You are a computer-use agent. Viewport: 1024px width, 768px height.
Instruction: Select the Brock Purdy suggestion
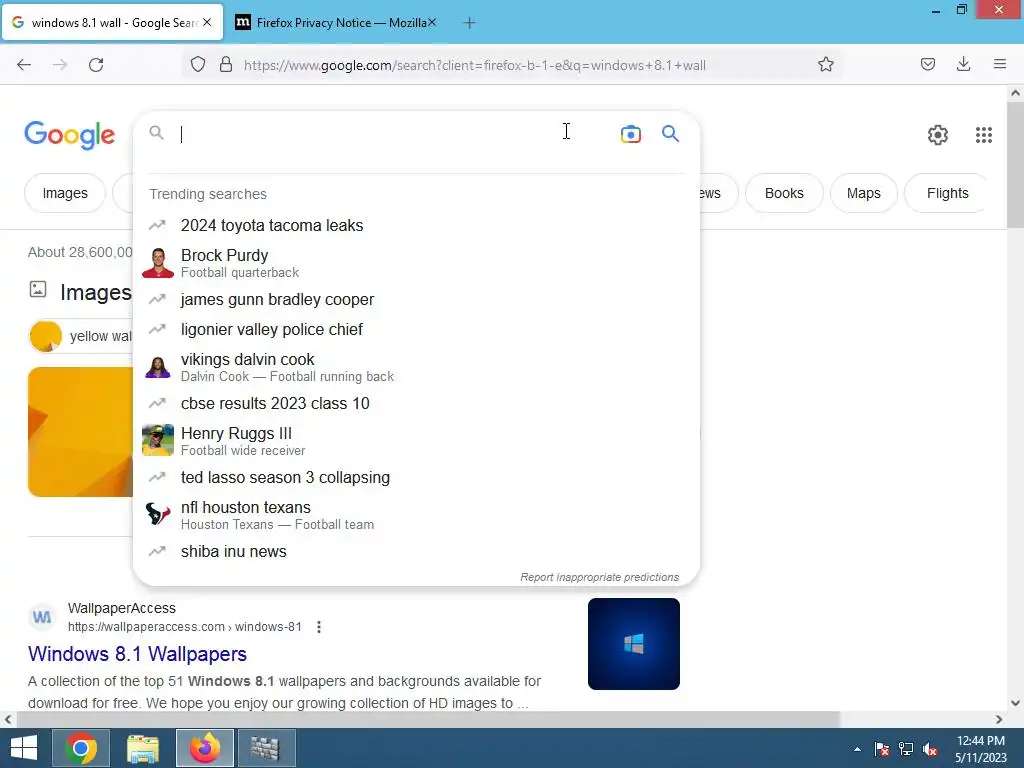tap(416, 263)
